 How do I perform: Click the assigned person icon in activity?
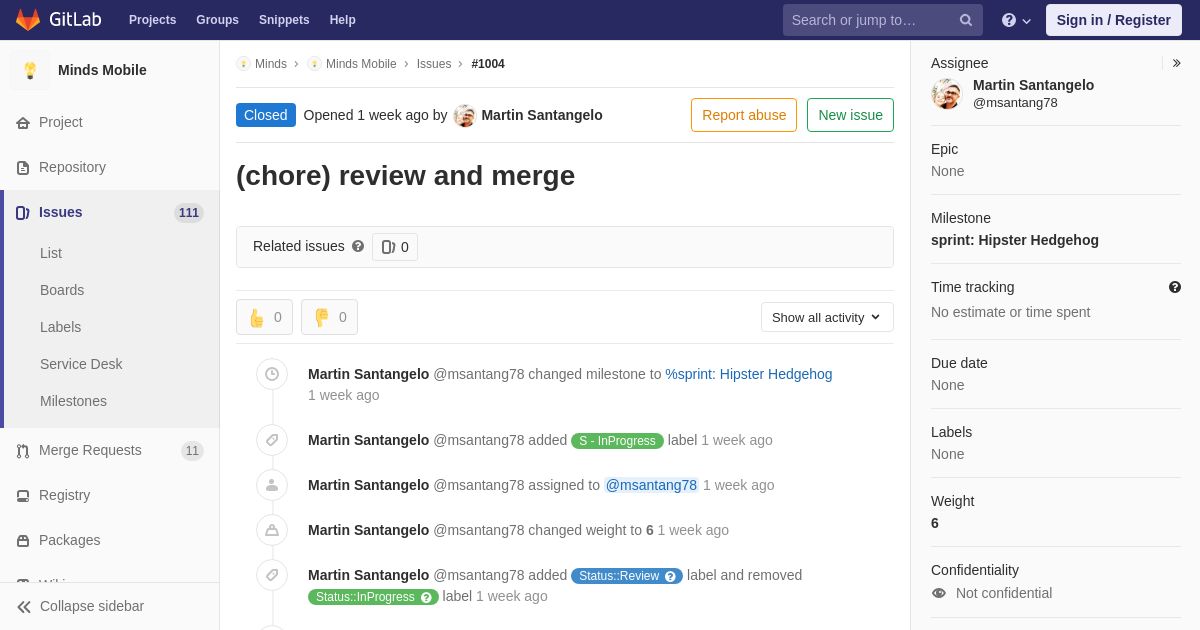[x=272, y=485]
